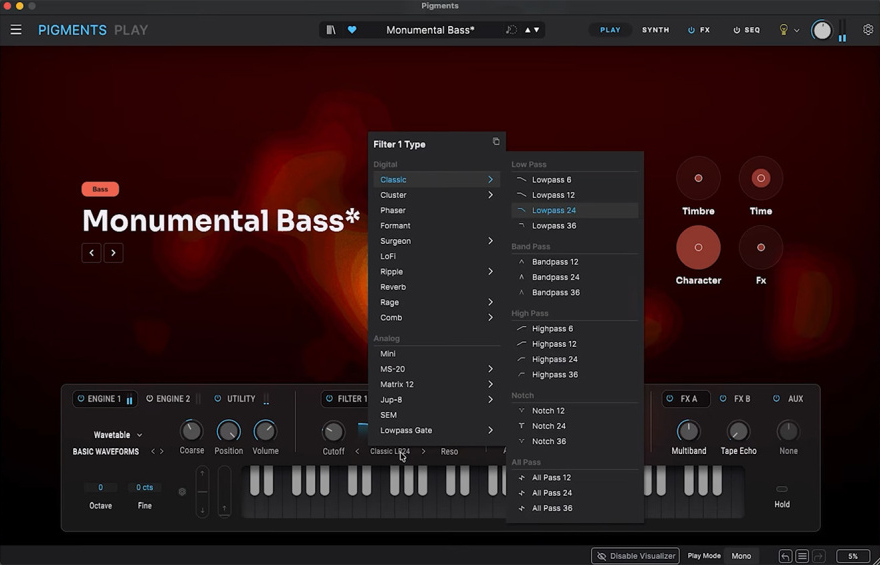The height and width of the screenshot is (565, 880).
Task: Toggle the SEQ power in top bar
Action: (x=736, y=30)
